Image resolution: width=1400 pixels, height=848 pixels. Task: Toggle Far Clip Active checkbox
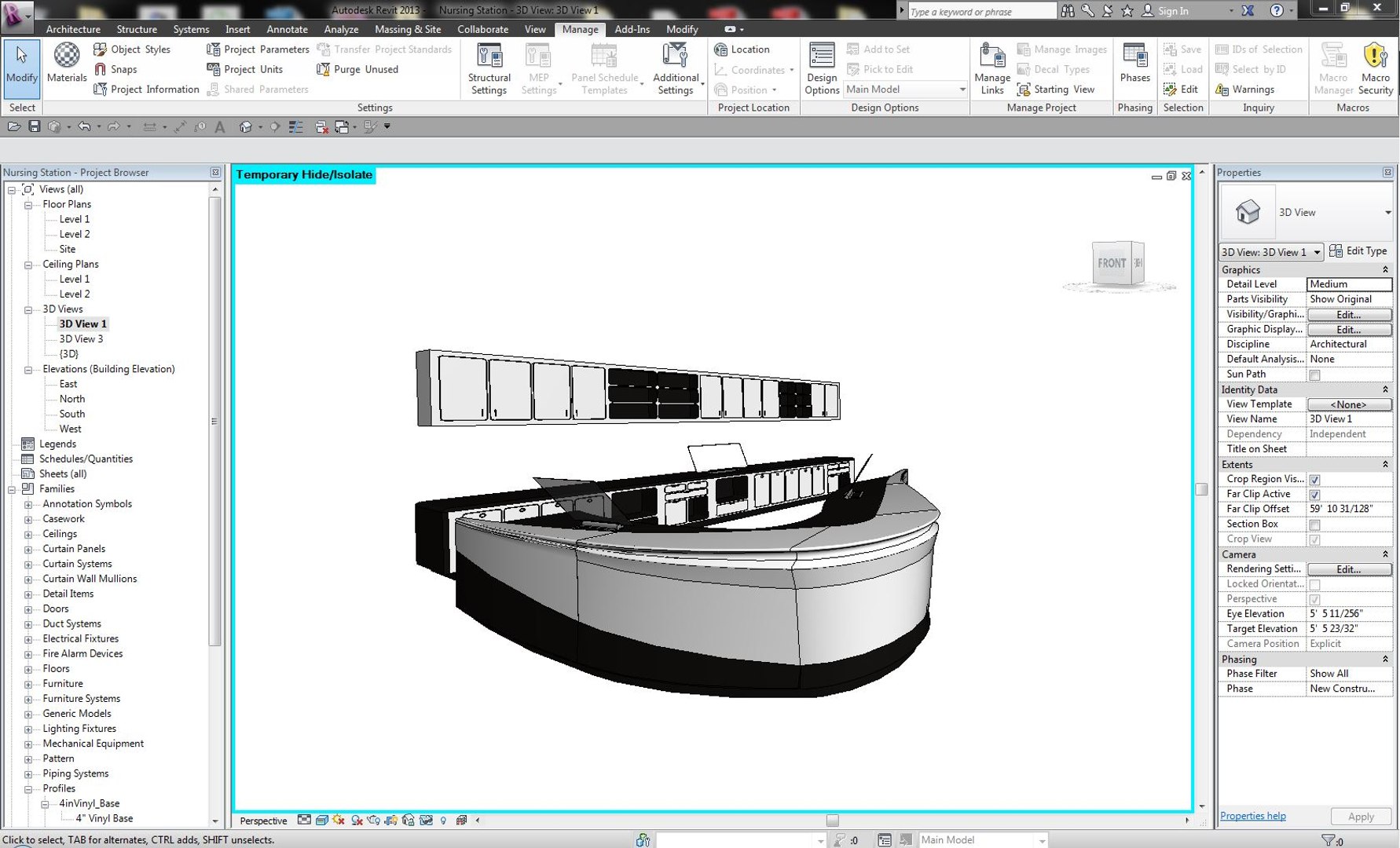[x=1314, y=495]
